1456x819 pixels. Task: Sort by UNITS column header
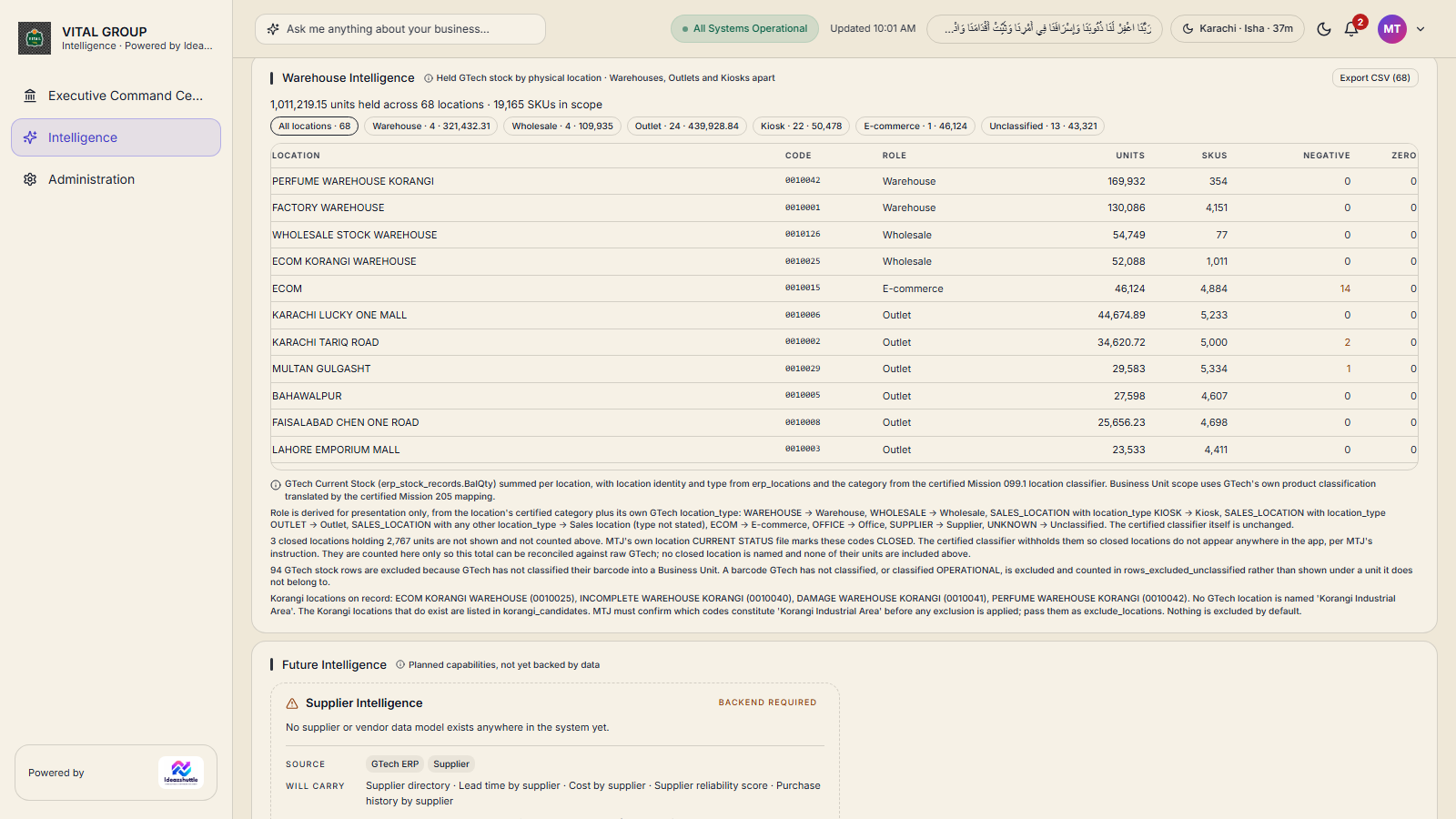1130,156
